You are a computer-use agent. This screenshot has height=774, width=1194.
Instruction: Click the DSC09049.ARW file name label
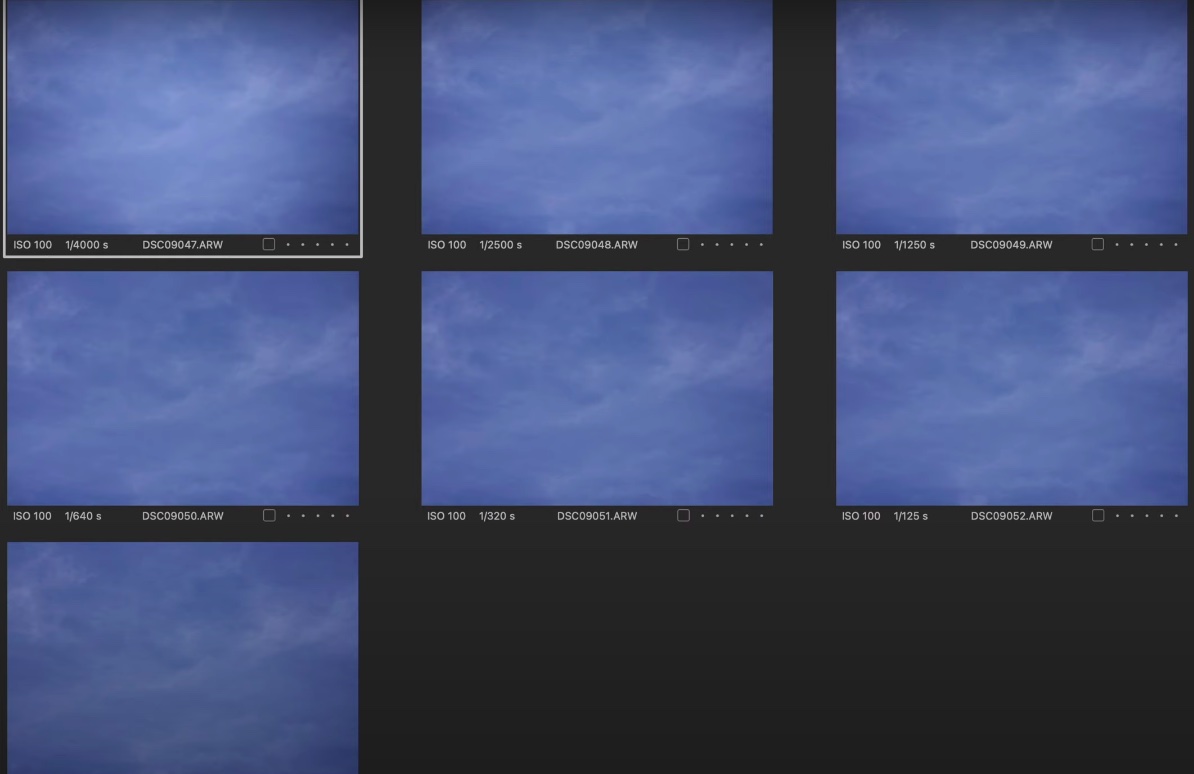point(1011,245)
